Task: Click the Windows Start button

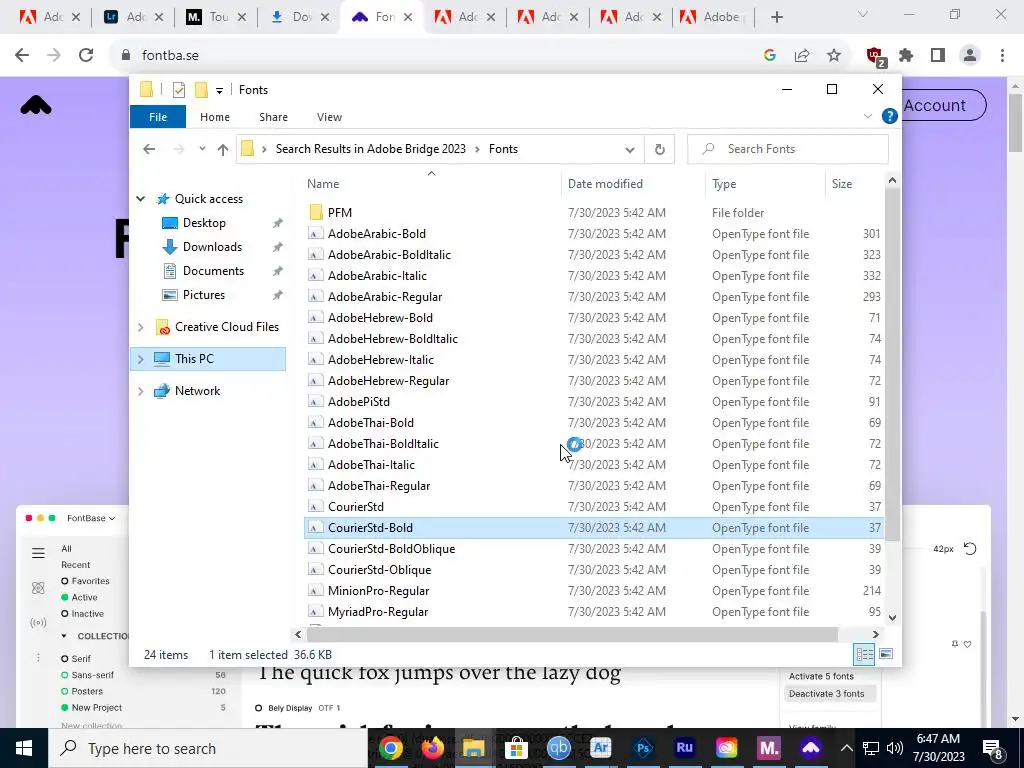Action: (24, 748)
